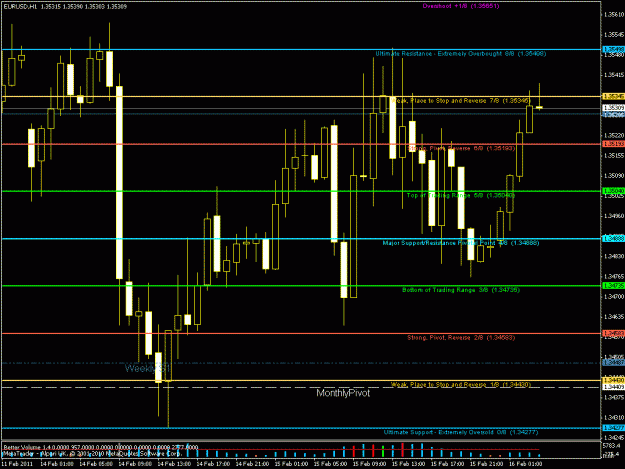Click the 1.35610 price scale value

(614, 14)
